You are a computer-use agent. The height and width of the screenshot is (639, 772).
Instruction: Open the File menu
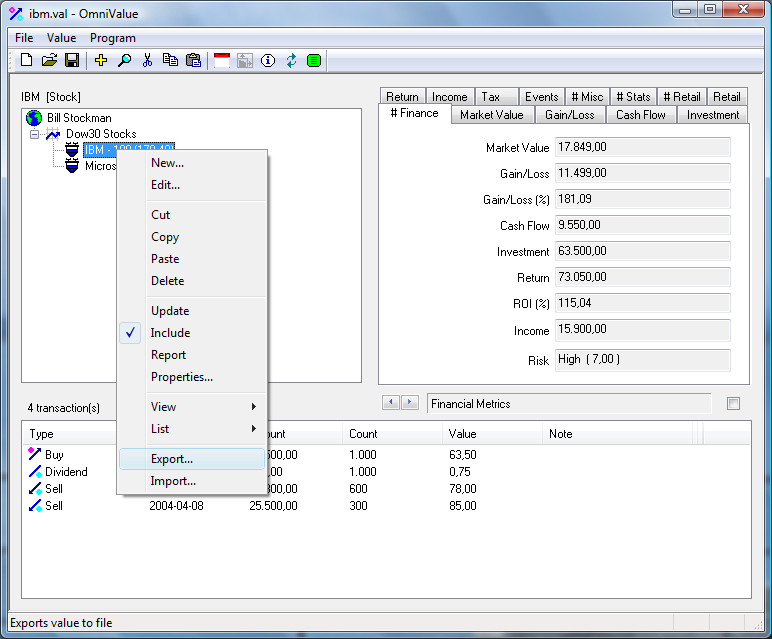[24, 38]
